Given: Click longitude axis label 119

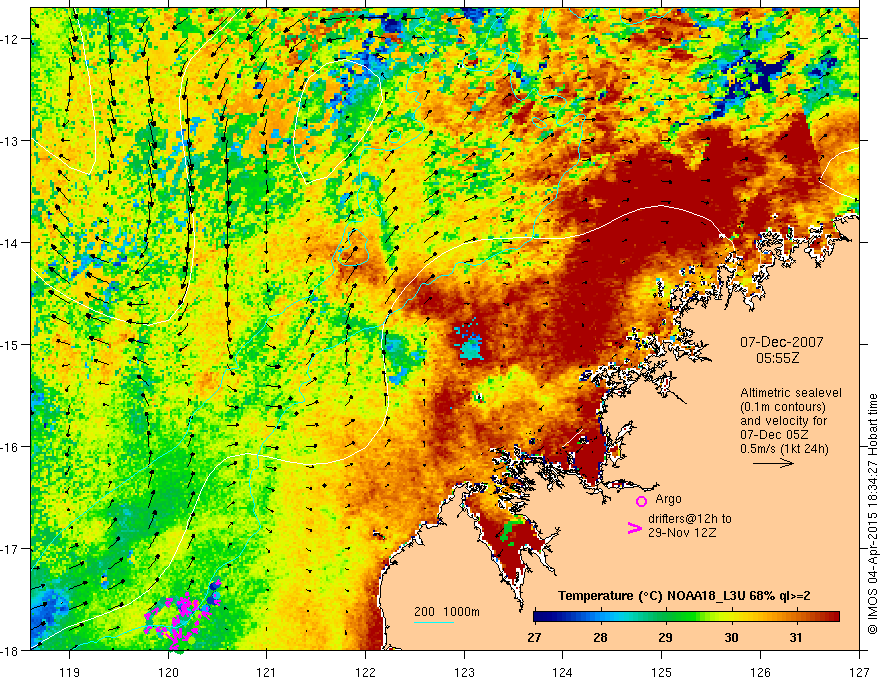Looking at the screenshot, I should tap(70, 672).
